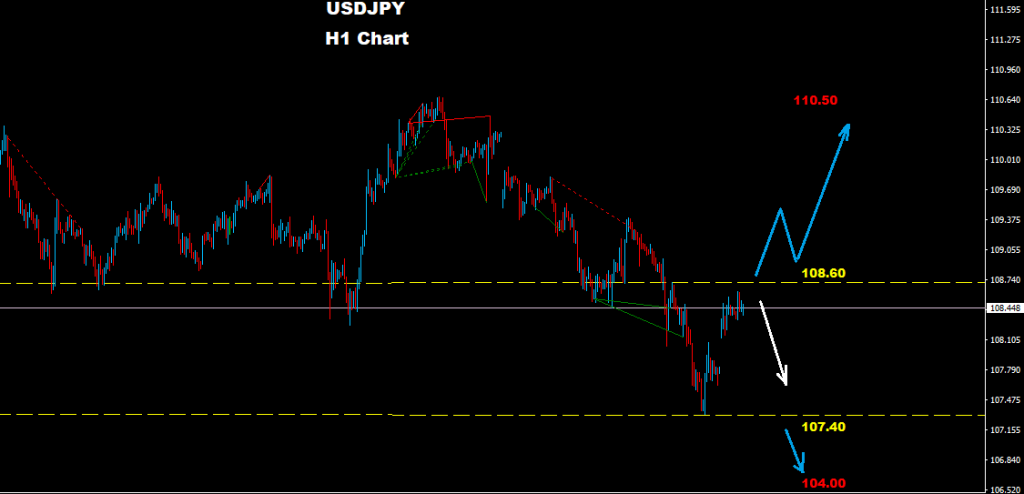Click 106.840 on the price axis

pos(1006,461)
